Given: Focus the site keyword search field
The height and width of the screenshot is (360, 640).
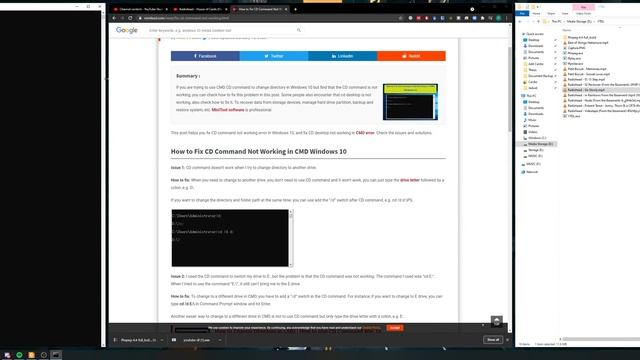Looking at the screenshot, I should pos(220,30).
